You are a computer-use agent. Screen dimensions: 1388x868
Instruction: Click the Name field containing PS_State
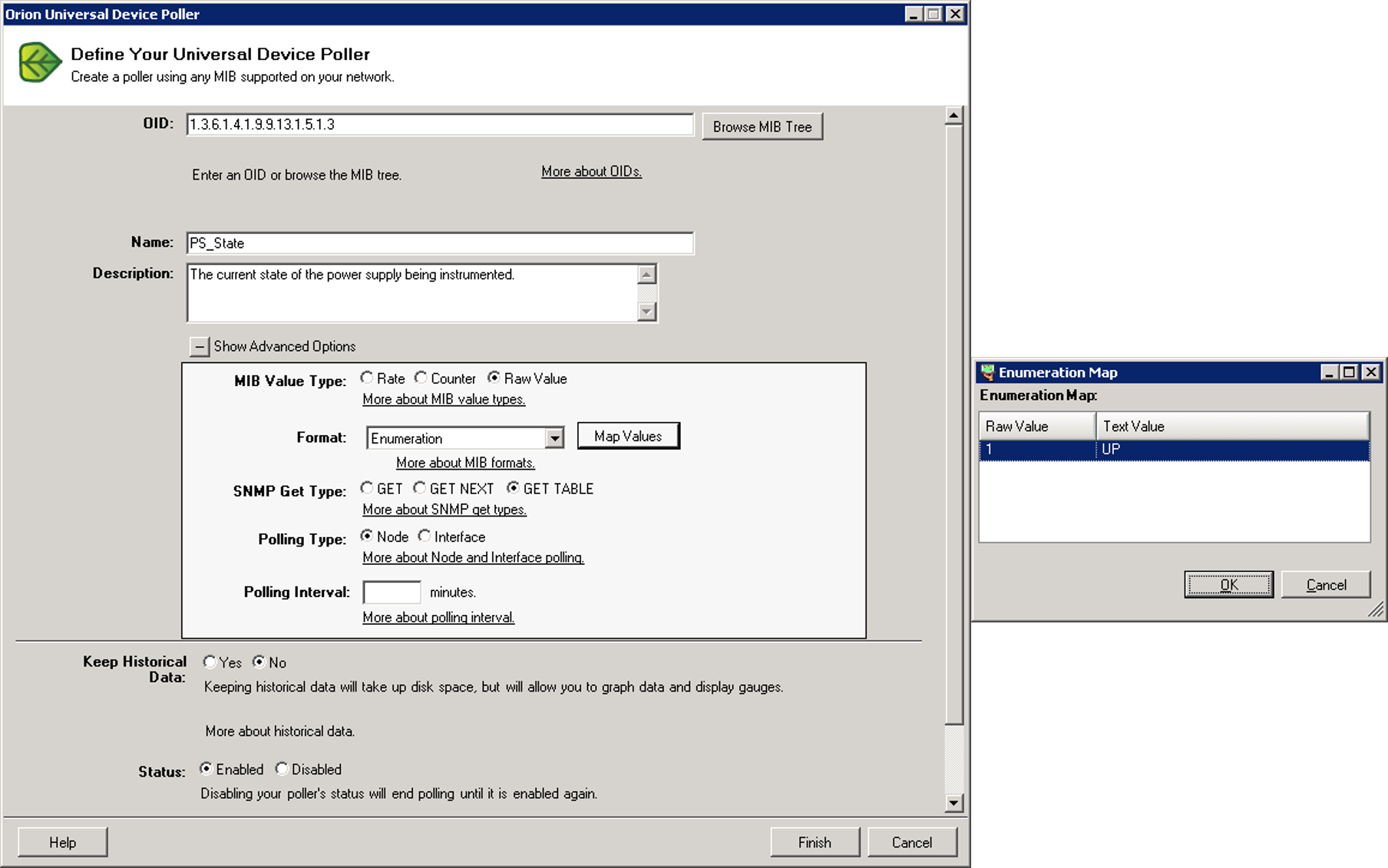click(440, 243)
